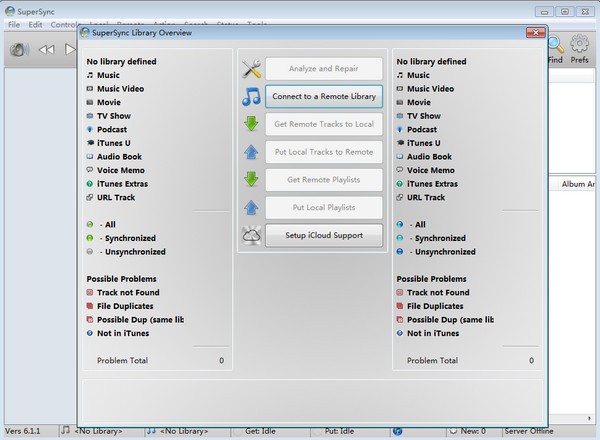This screenshot has width=600, height=440.
Task: Click main window horizontal scrollbar right arrow
Action: pos(589,418)
